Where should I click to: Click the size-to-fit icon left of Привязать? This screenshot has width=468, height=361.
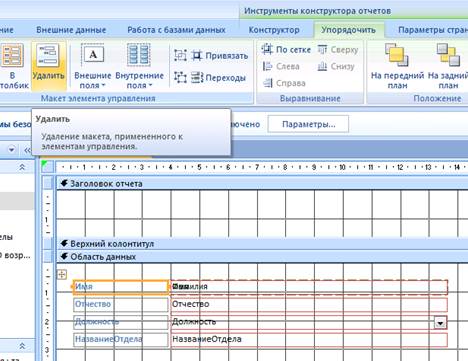(180, 55)
